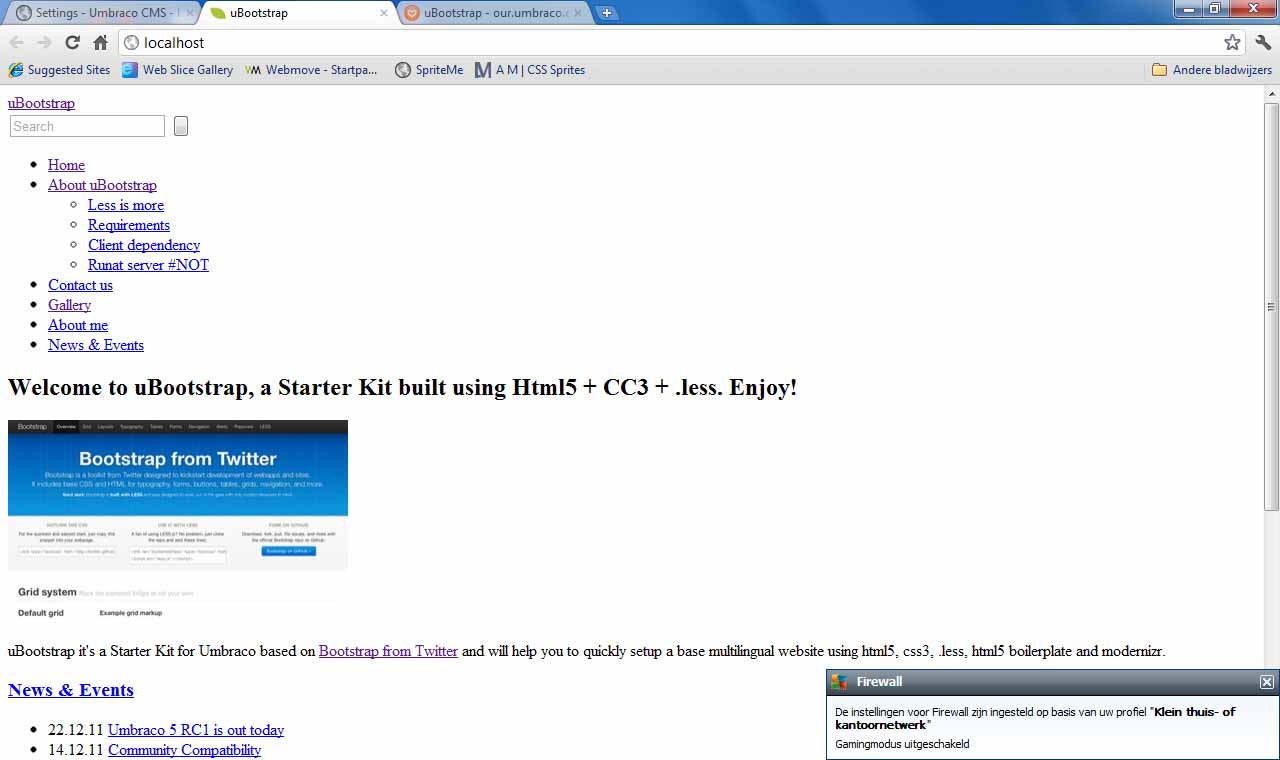Click the News & Events section heading link

click(71, 690)
